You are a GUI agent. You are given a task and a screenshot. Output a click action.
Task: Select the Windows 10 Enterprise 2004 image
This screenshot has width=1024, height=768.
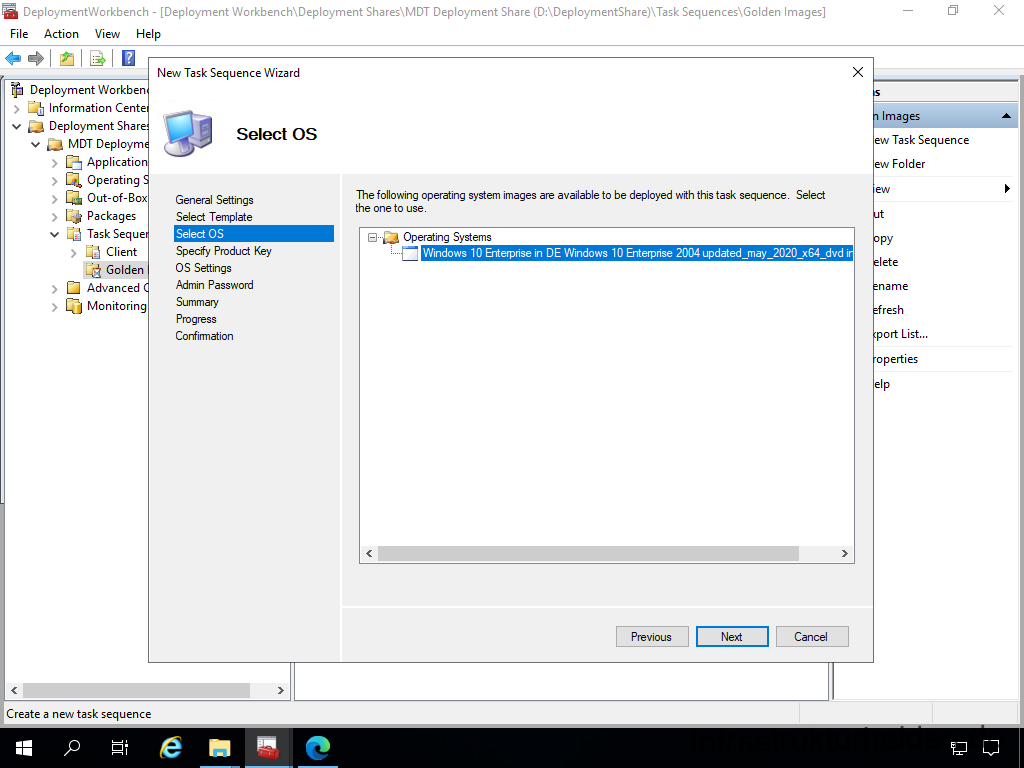click(x=637, y=253)
